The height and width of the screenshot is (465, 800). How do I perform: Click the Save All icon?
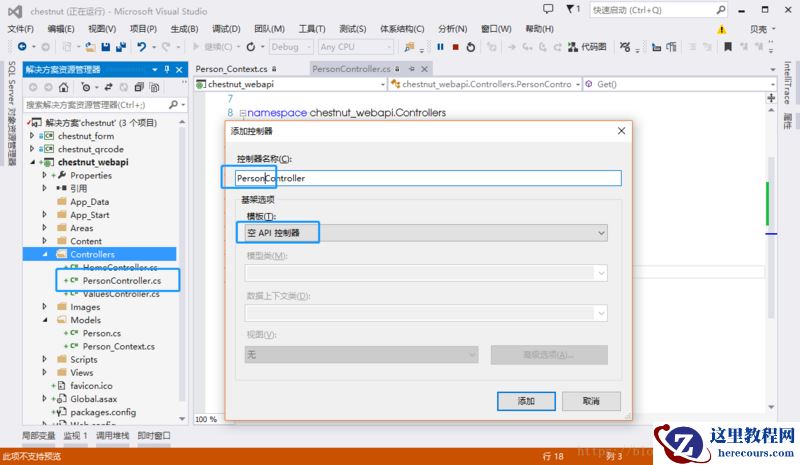pyautogui.click(x=121, y=47)
